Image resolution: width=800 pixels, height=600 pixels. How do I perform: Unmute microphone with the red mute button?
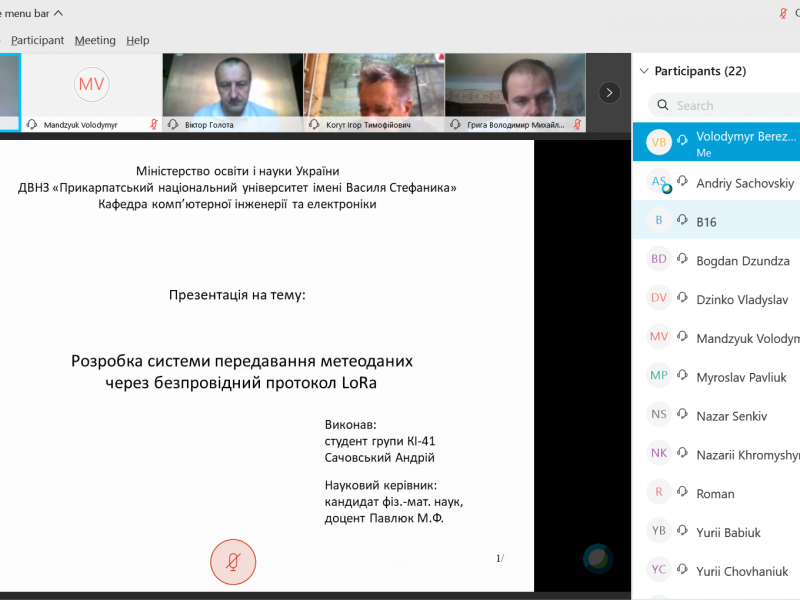tap(232, 562)
